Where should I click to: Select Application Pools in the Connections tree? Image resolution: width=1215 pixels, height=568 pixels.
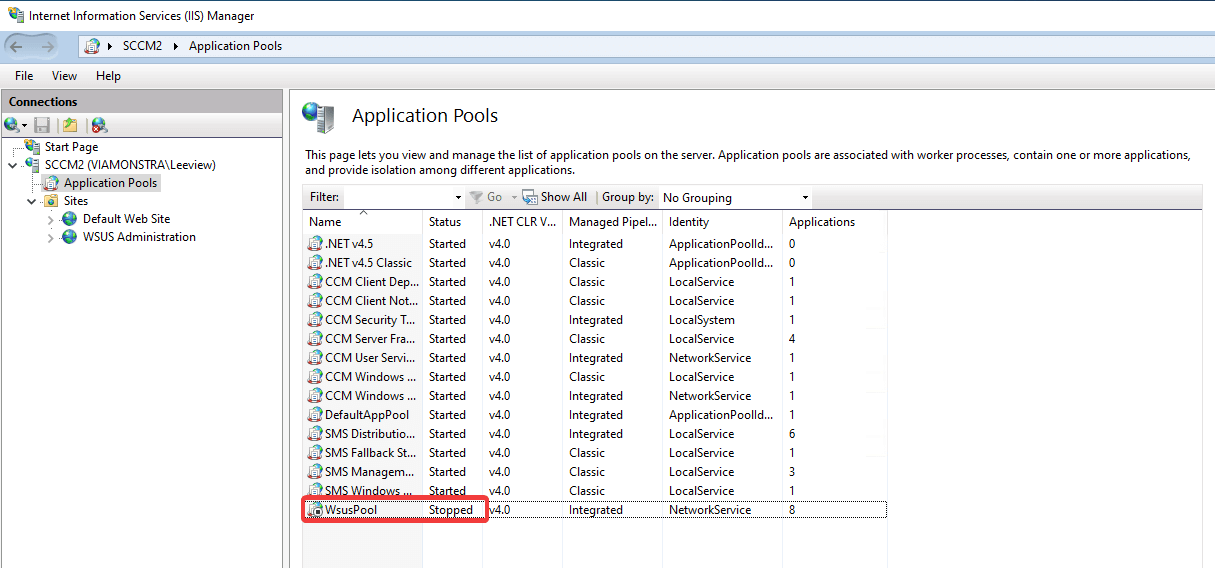(110, 183)
